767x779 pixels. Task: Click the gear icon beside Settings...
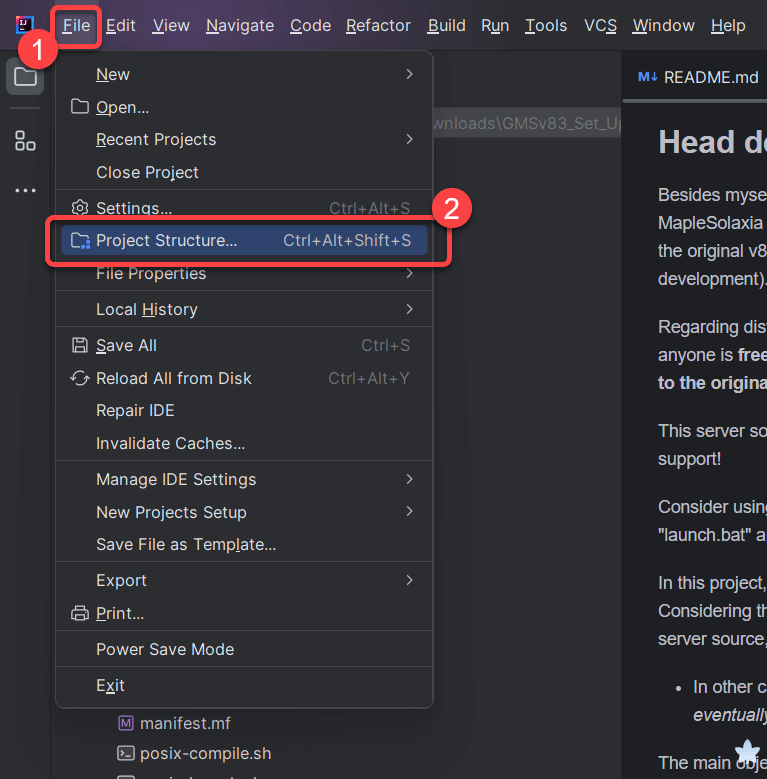point(79,208)
